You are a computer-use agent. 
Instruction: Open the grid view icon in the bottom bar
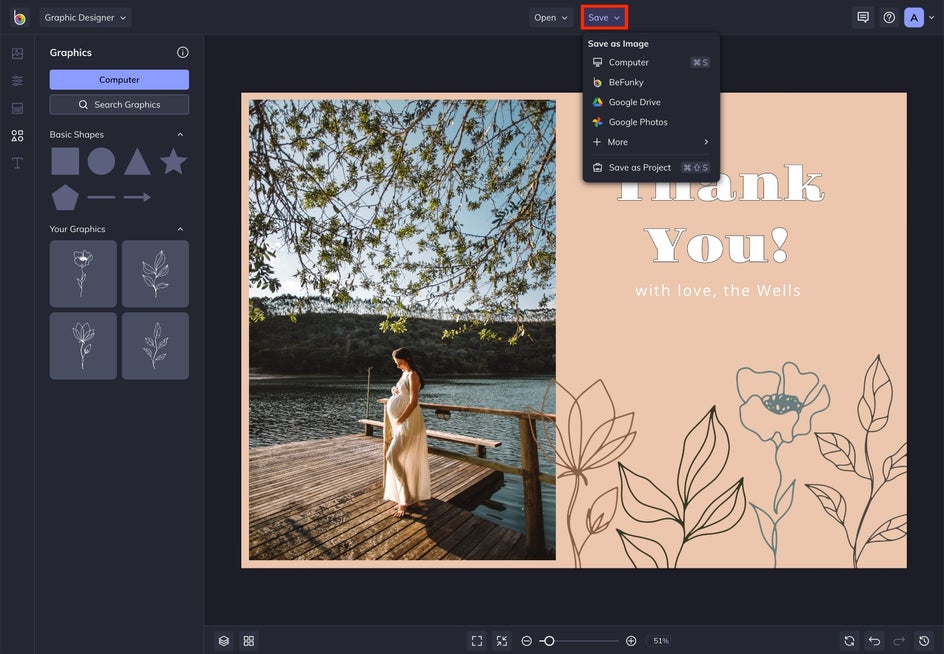(249, 641)
